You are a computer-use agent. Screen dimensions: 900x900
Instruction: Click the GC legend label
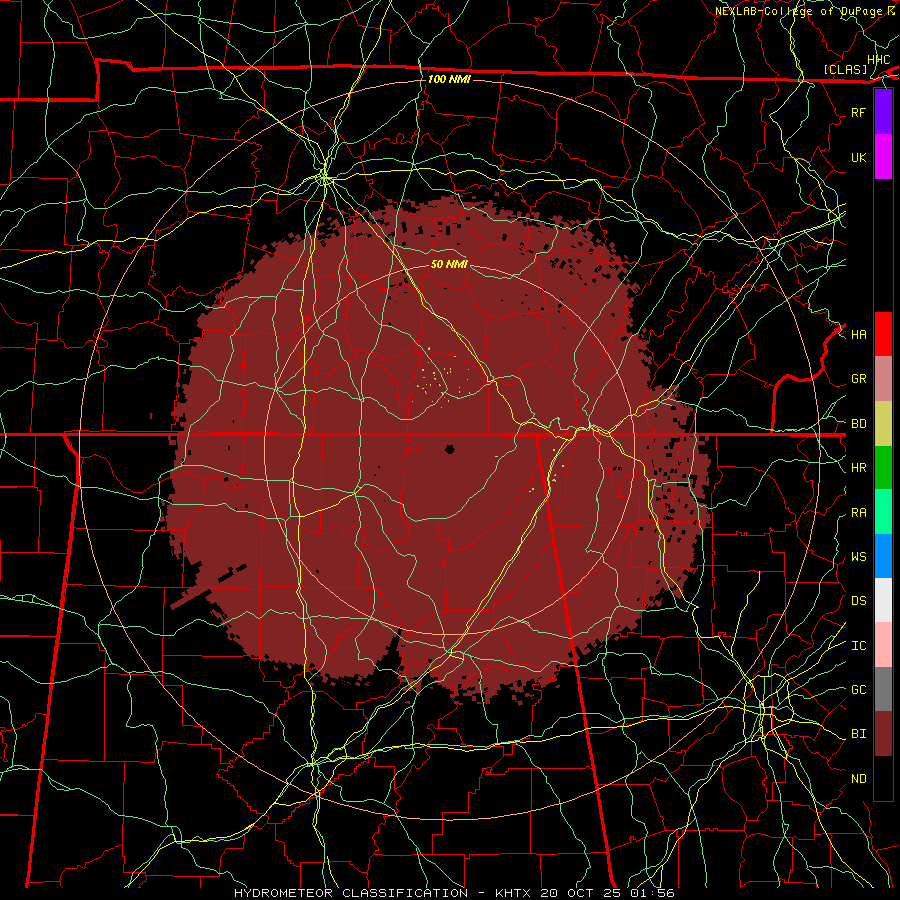tap(859, 689)
